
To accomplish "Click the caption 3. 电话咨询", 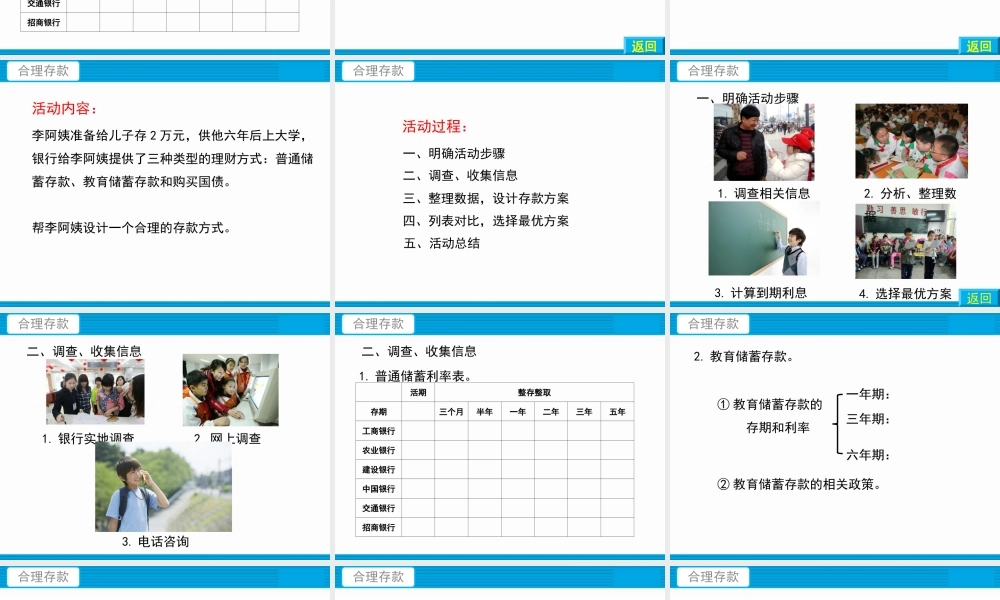I will (x=155, y=541).
